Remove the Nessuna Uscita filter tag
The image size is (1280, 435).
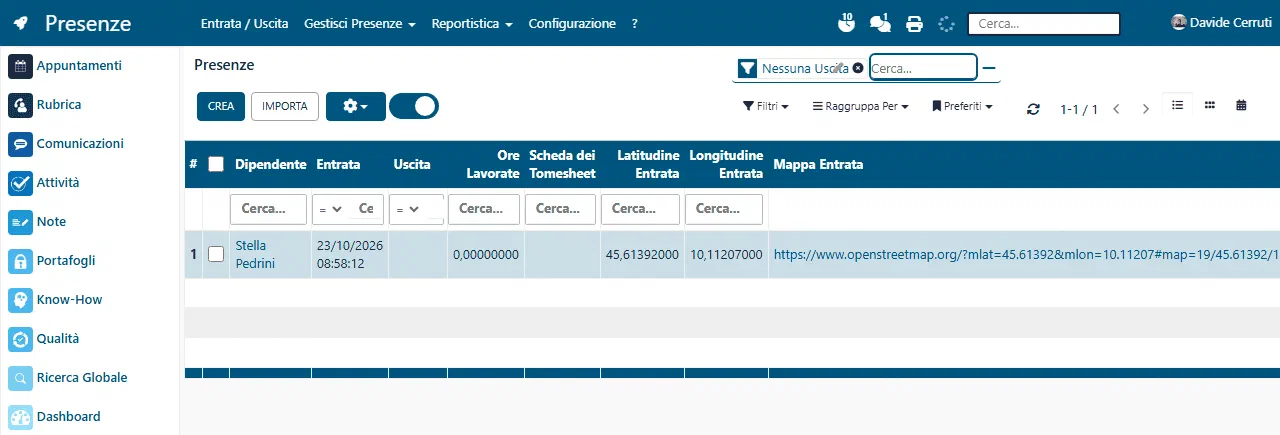coord(858,68)
